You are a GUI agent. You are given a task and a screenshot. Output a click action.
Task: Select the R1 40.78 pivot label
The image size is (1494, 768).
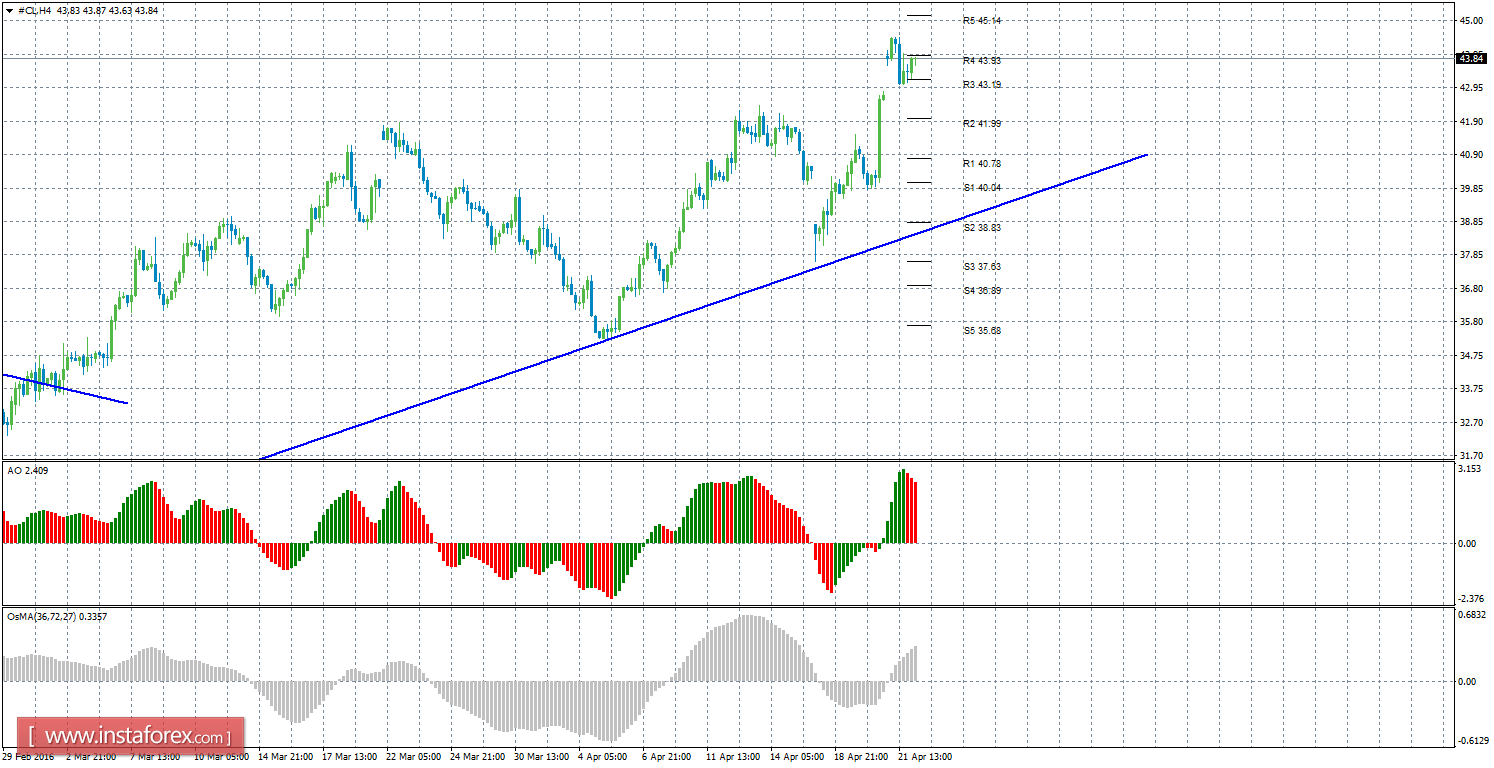click(x=982, y=163)
